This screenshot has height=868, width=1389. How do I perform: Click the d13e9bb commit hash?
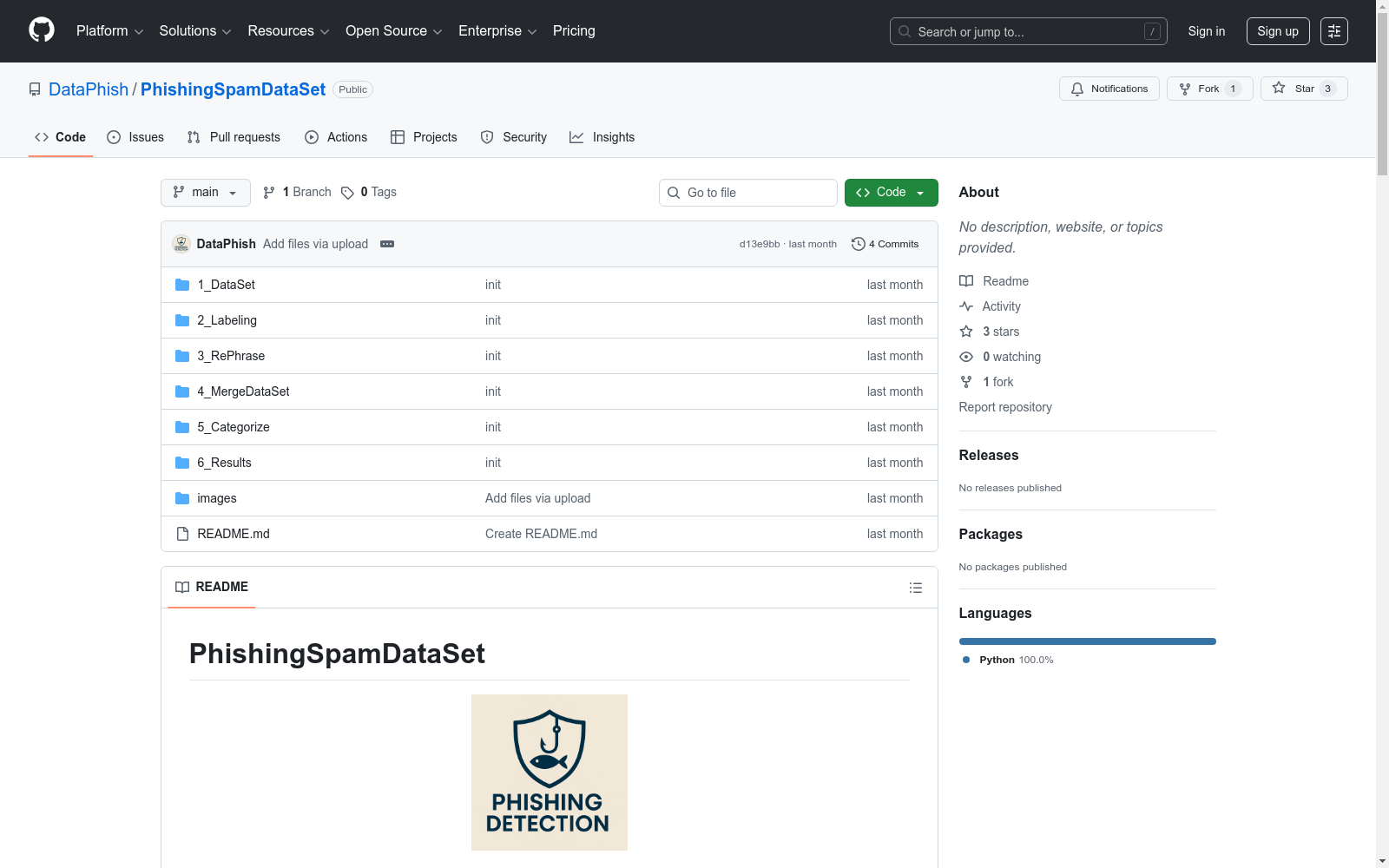(x=760, y=245)
